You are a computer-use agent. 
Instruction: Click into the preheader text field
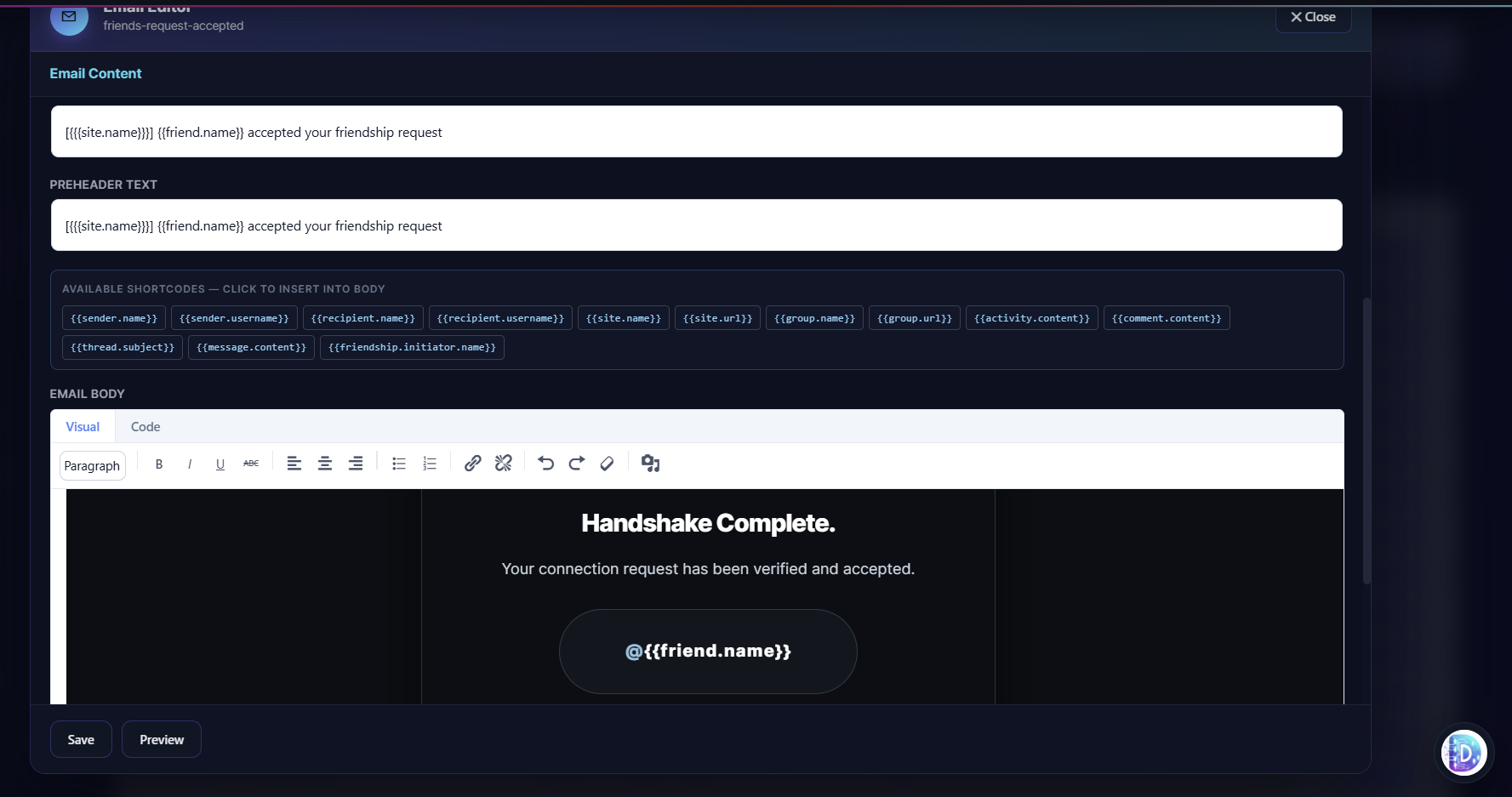[x=696, y=225]
